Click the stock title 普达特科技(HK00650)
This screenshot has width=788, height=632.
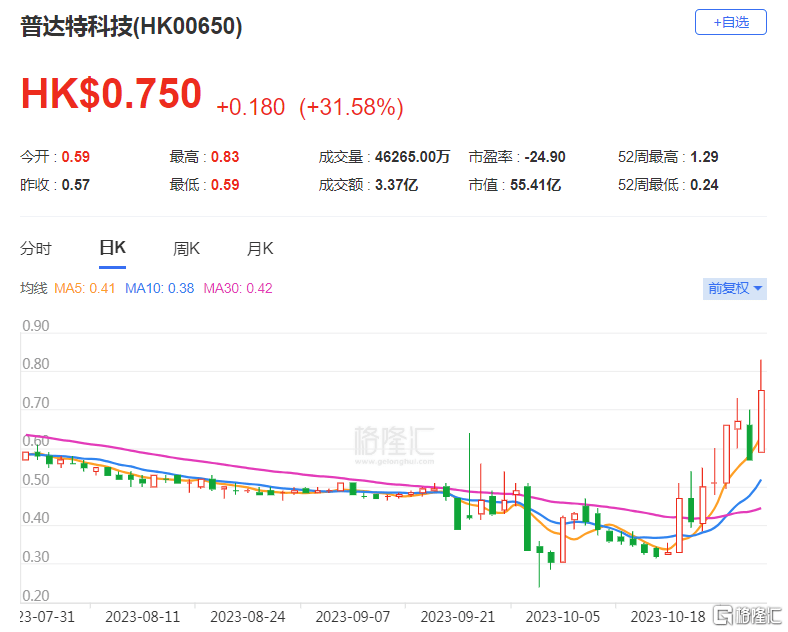coord(131,26)
